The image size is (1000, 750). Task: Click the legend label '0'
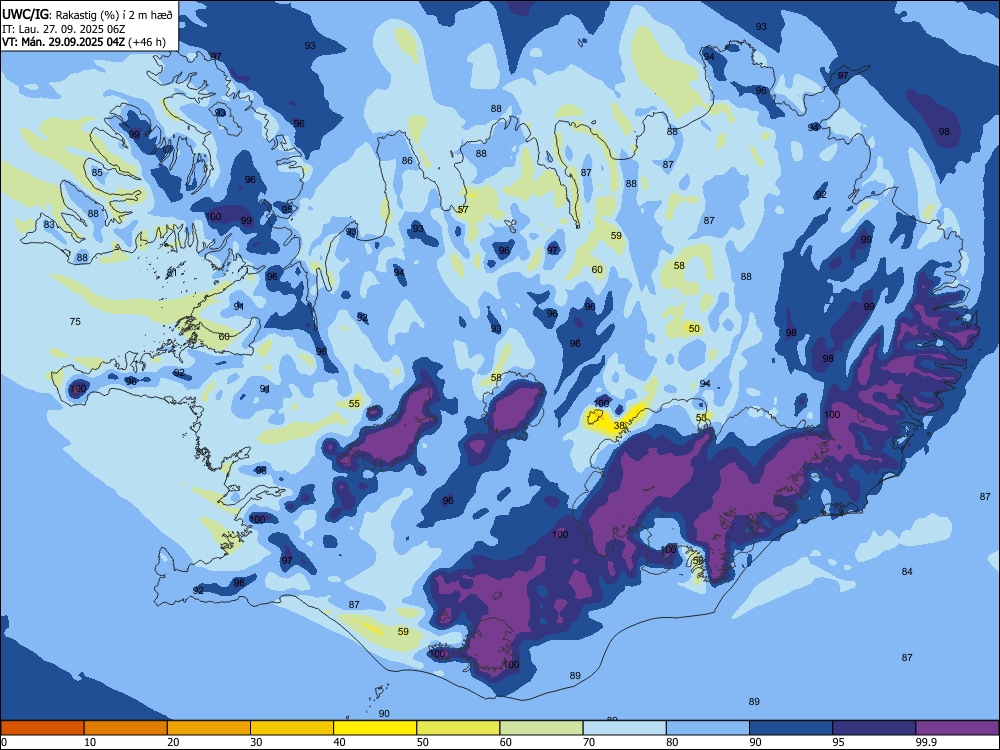coord(4,742)
